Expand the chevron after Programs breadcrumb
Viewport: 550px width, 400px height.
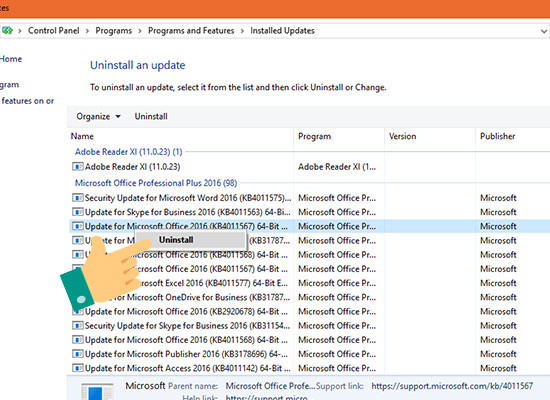pyautogui.click(x=140, y=31)
